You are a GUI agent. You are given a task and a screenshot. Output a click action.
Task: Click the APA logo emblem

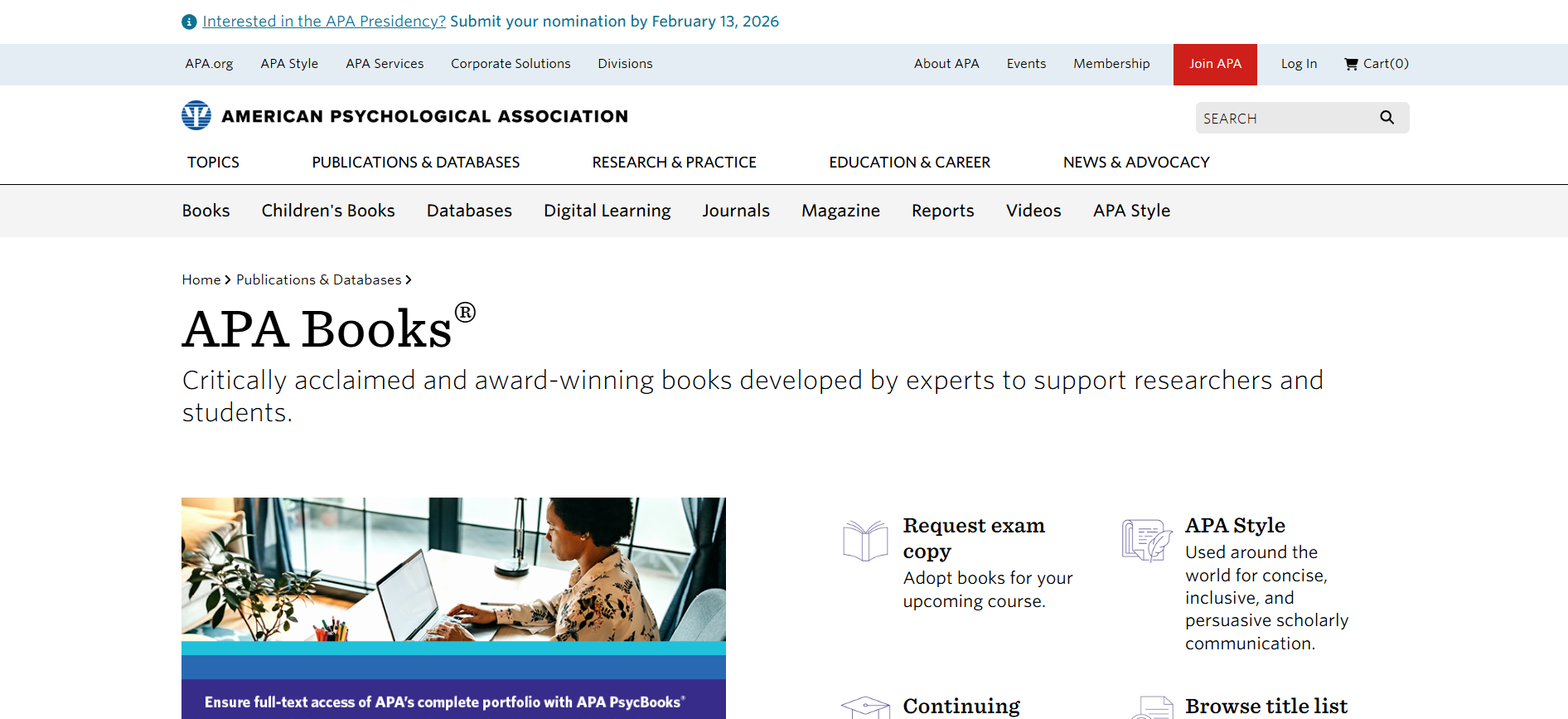(196, 115)
